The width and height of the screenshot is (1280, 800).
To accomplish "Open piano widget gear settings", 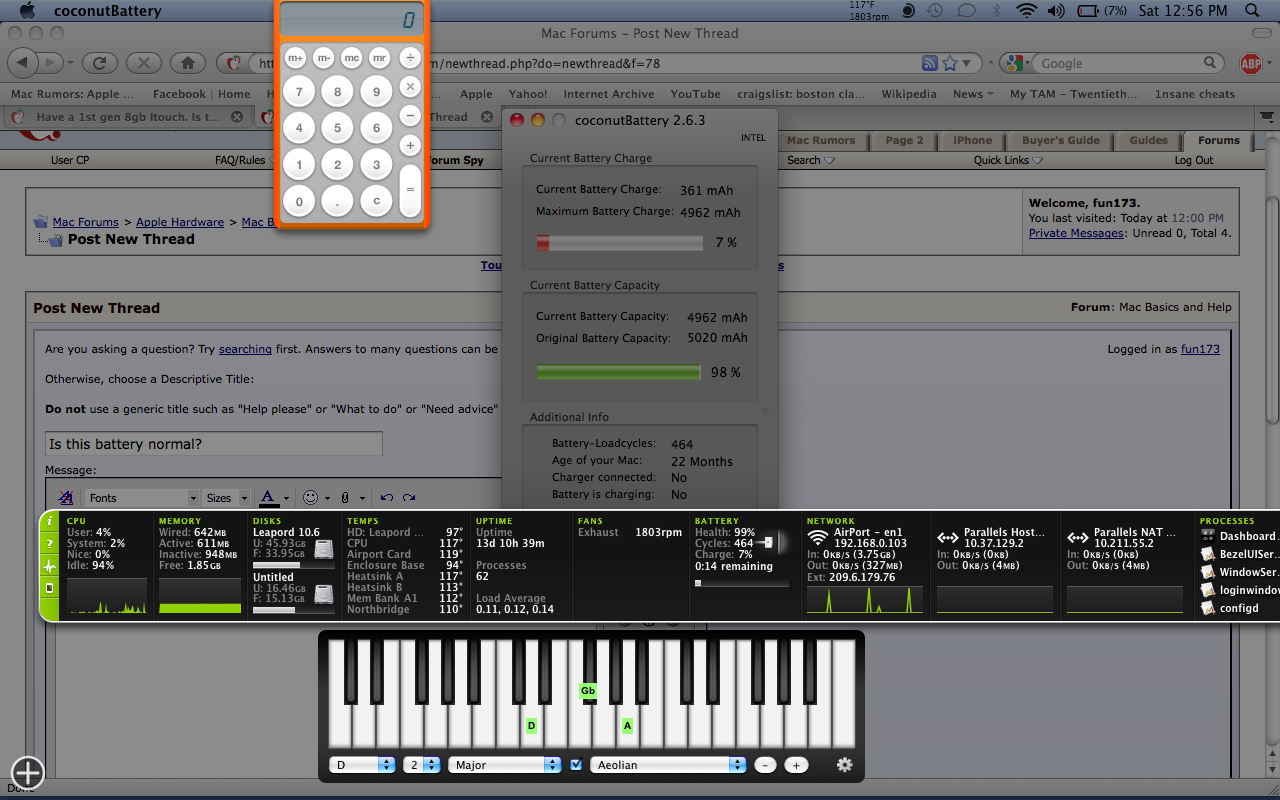I will click(x=845, y=765).
